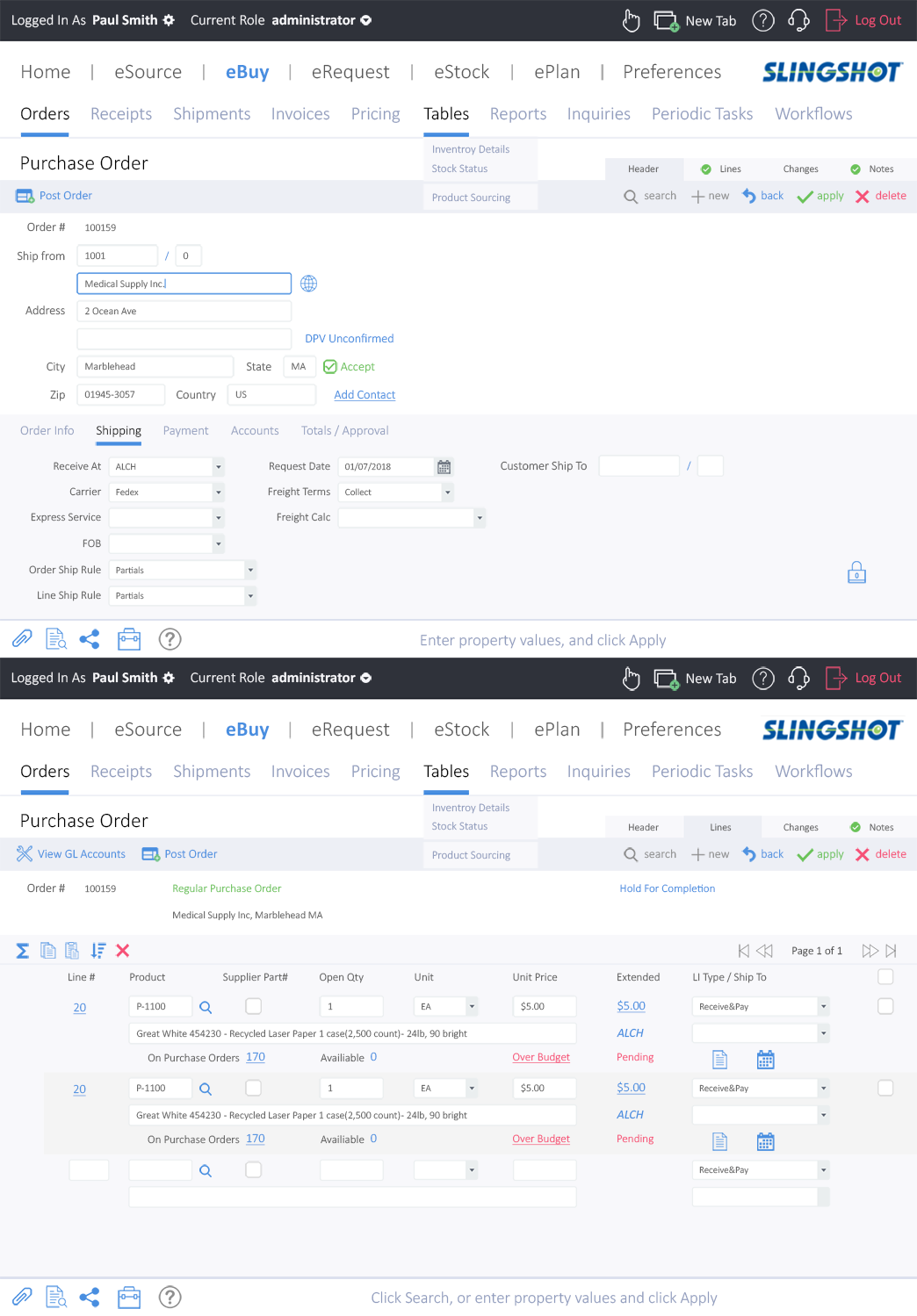Toggle the Accept address checkbox
Screen dimensions: 917x1316
tap(330, 367)
